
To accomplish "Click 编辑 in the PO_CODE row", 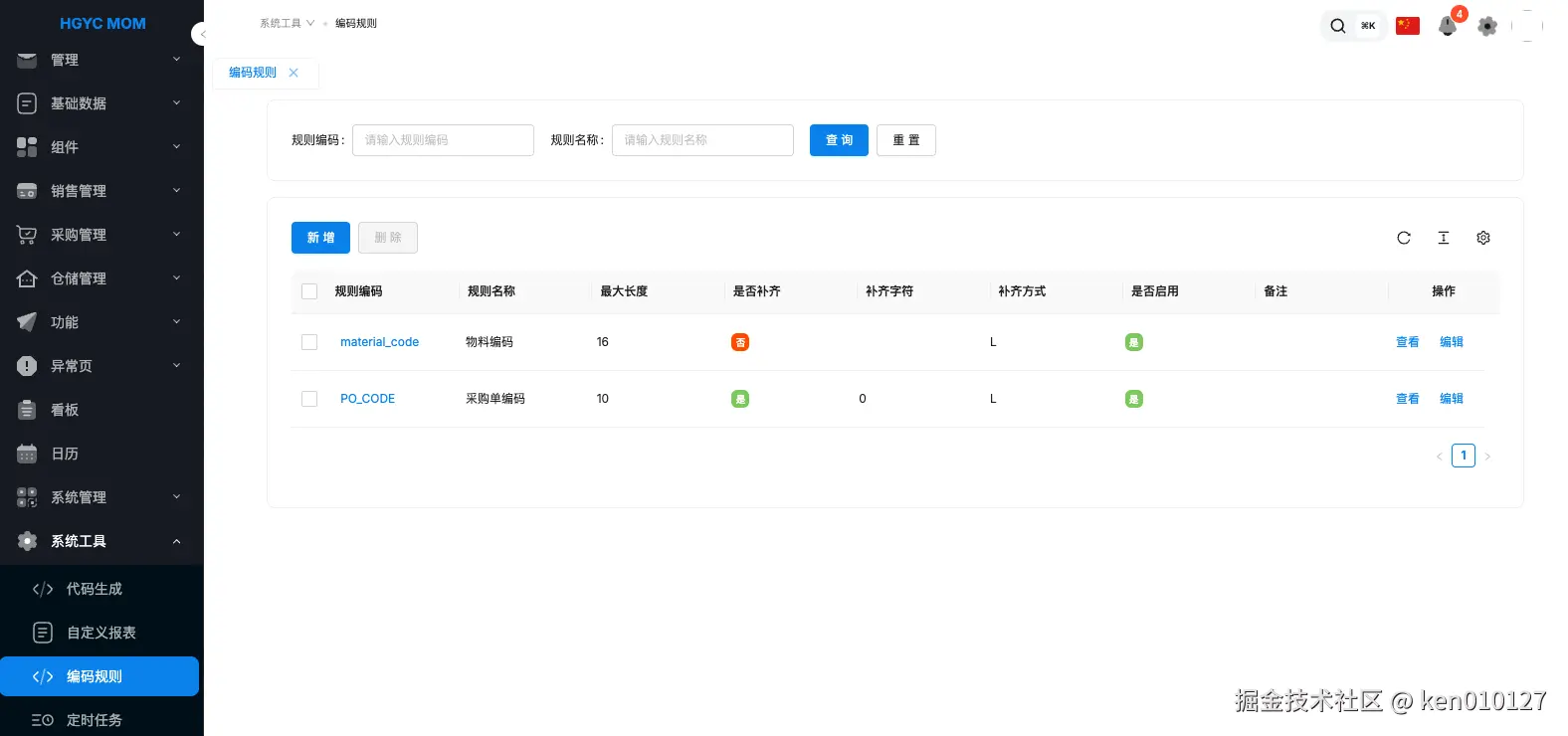I will (x=1452, y=399).
